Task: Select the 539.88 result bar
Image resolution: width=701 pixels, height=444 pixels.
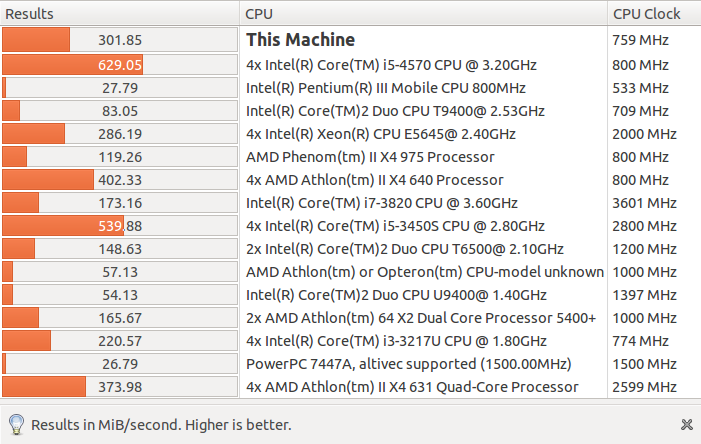Action: pos(120,226)
